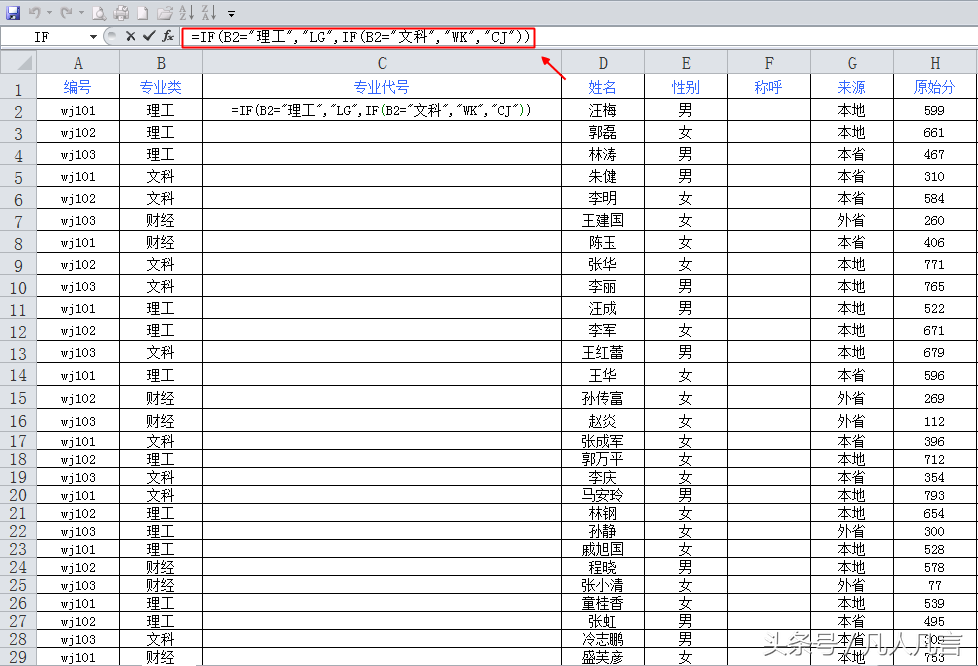
Task: Click 财经 cell in row 7
Action: click(x=161, y=220)
